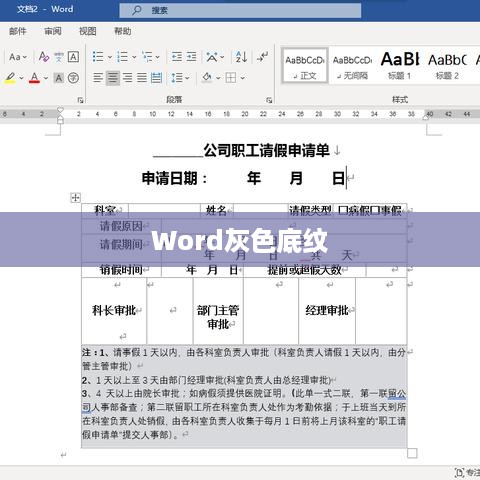Apply the 标题 1 style
This screenshot has width=480, height=480.
tap(400, 65)
